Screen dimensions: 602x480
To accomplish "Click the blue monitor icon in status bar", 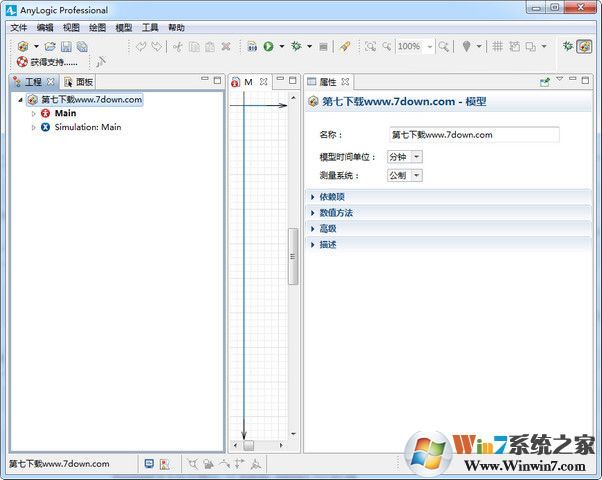I will [x=149, y=464].
